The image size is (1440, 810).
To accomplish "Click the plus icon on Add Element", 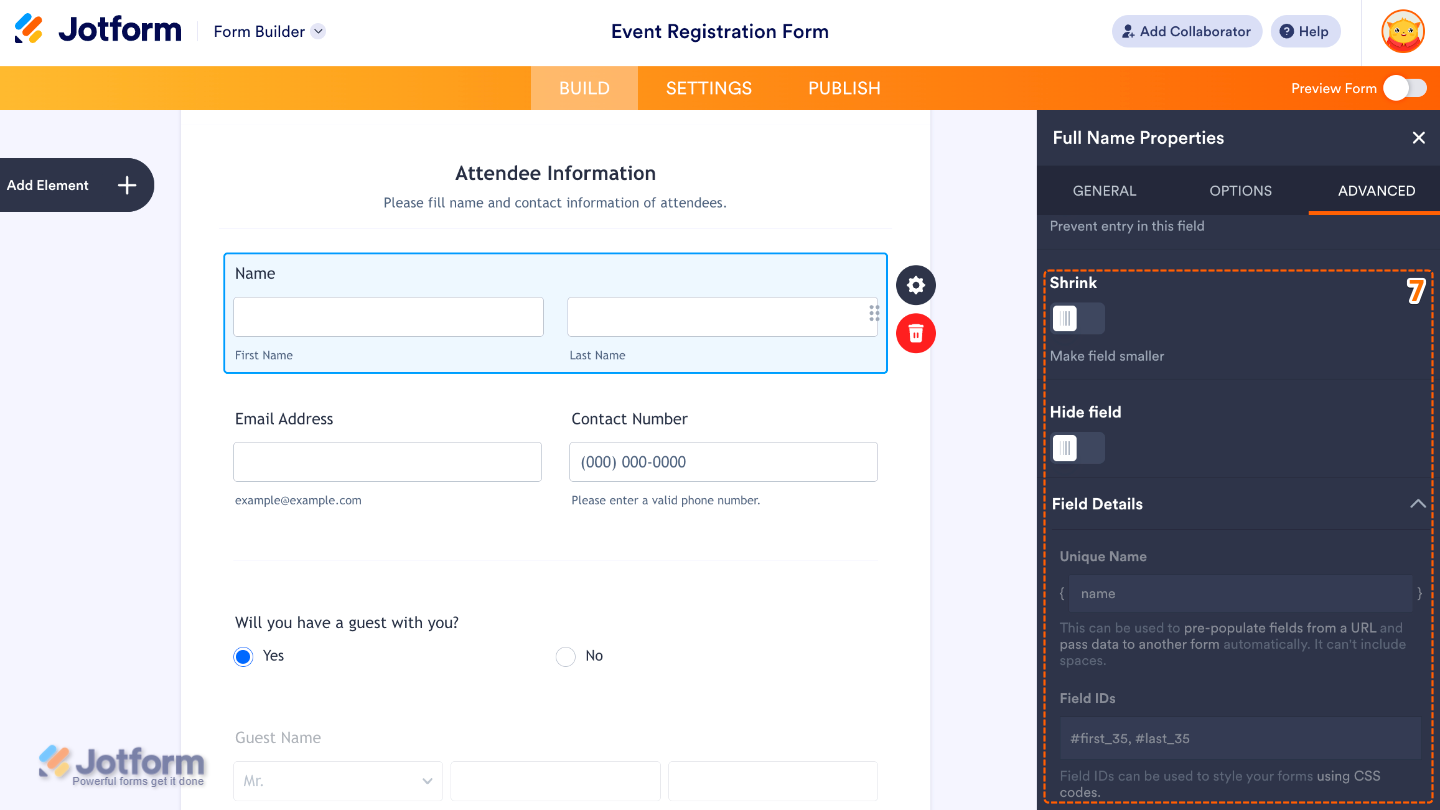I will click(x=127, y=185).
